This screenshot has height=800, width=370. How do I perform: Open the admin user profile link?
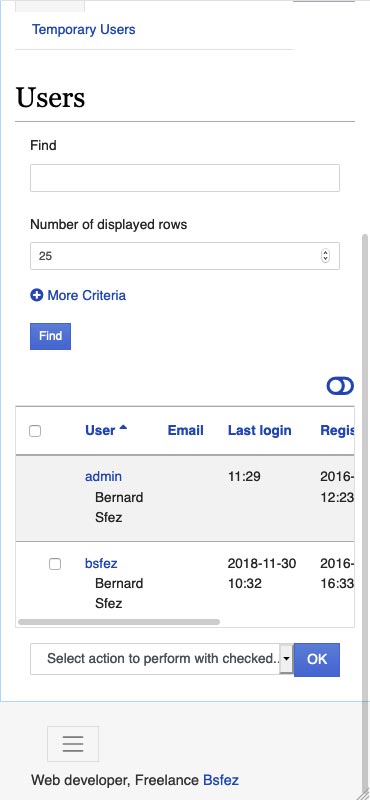point(103,477)
